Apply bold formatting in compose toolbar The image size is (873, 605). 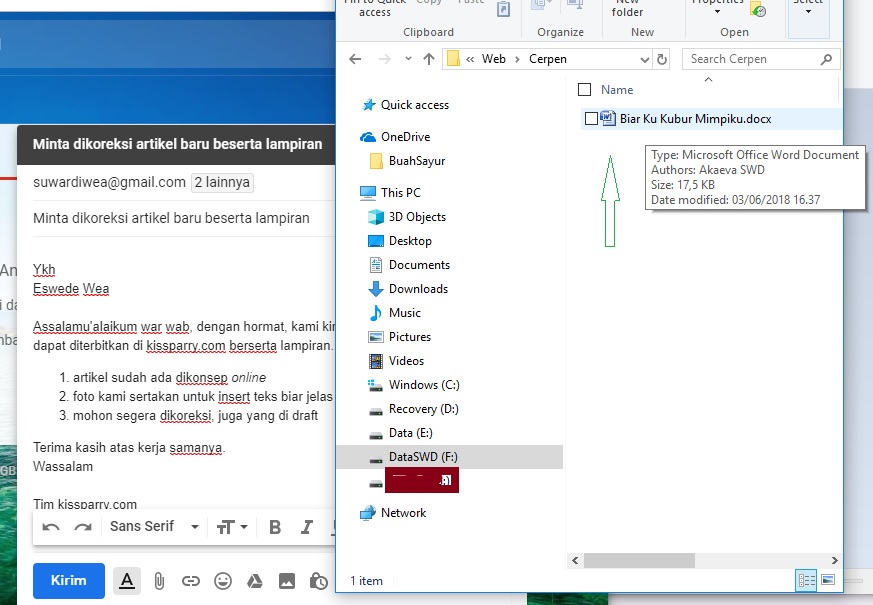point(275,527)
